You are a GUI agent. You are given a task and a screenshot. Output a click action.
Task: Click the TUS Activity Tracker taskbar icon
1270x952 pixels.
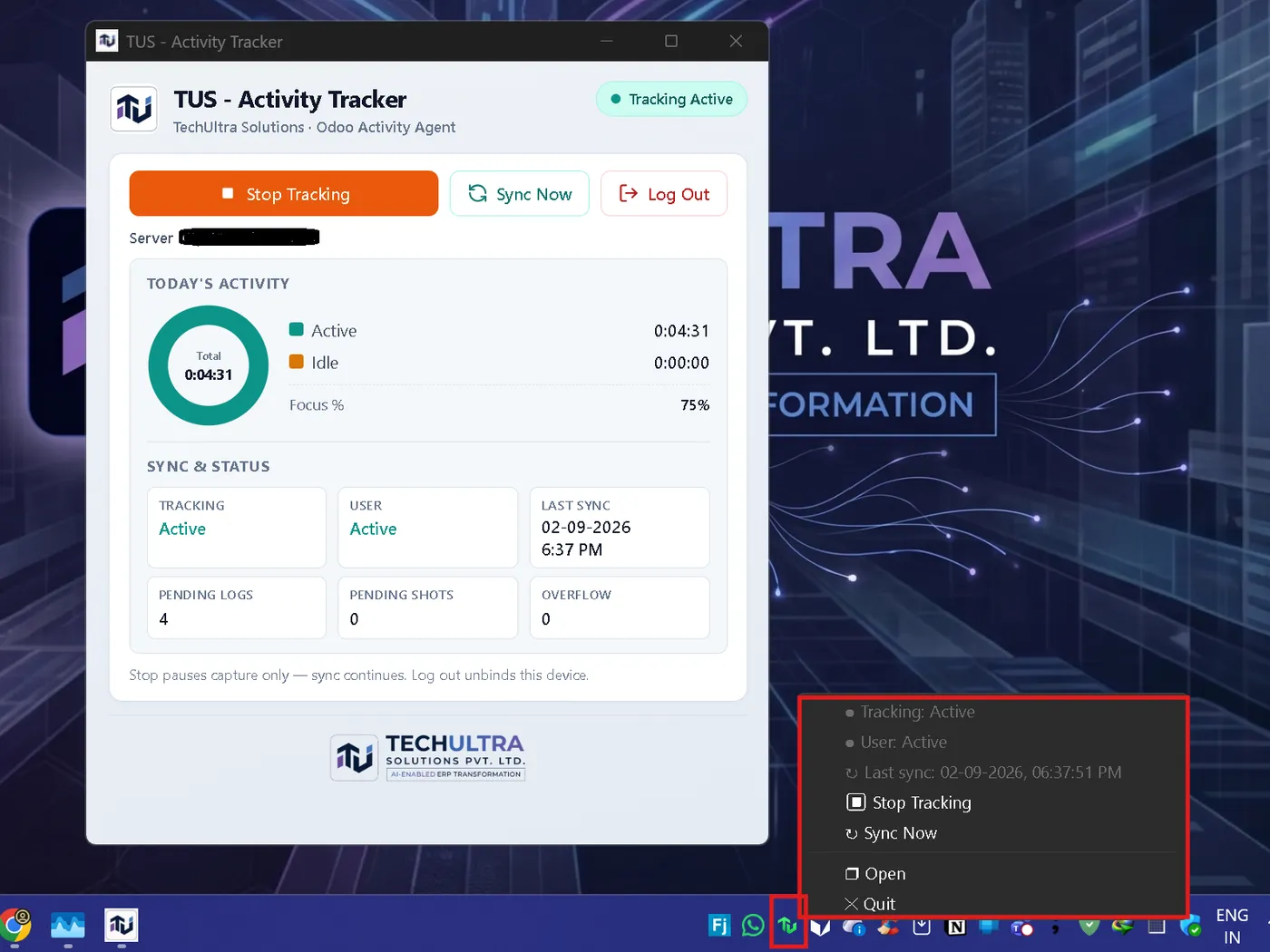click(121, 926)
